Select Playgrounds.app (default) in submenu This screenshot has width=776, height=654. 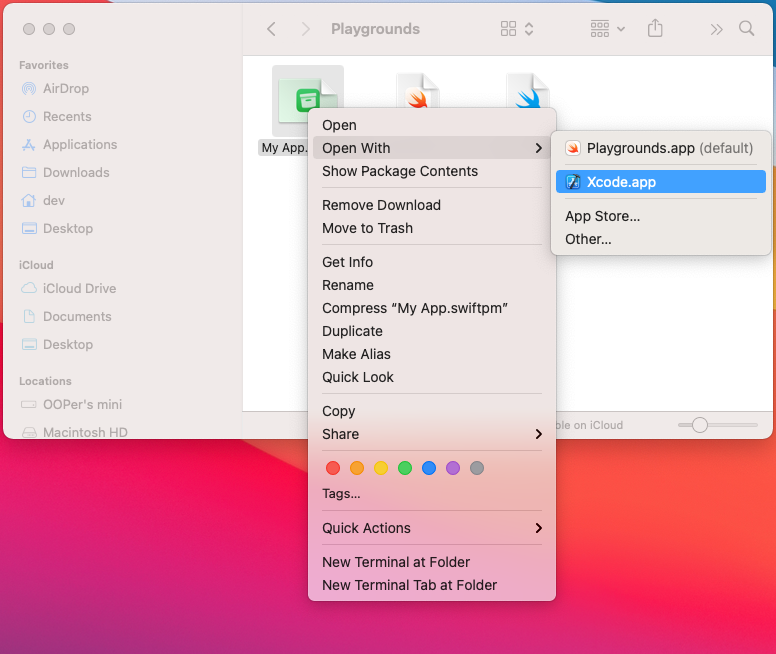coord(661,148)
